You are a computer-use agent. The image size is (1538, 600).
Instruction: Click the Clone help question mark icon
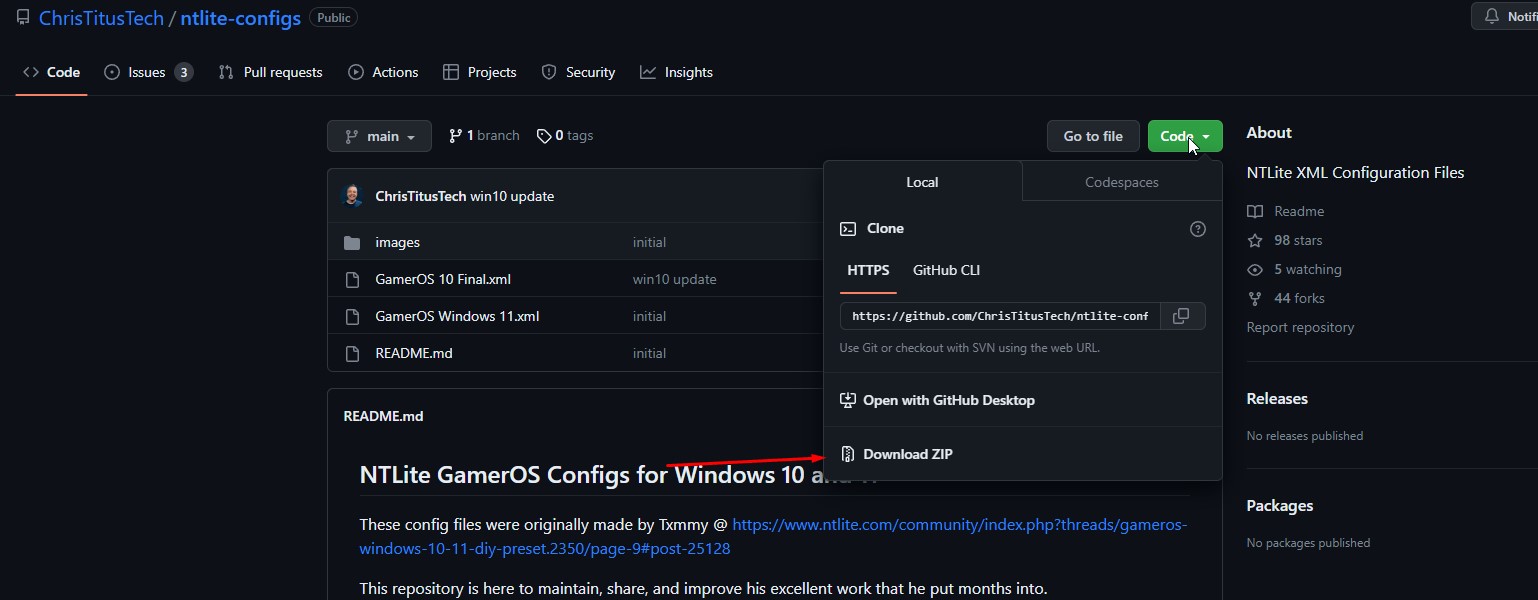click(1197, 229)
